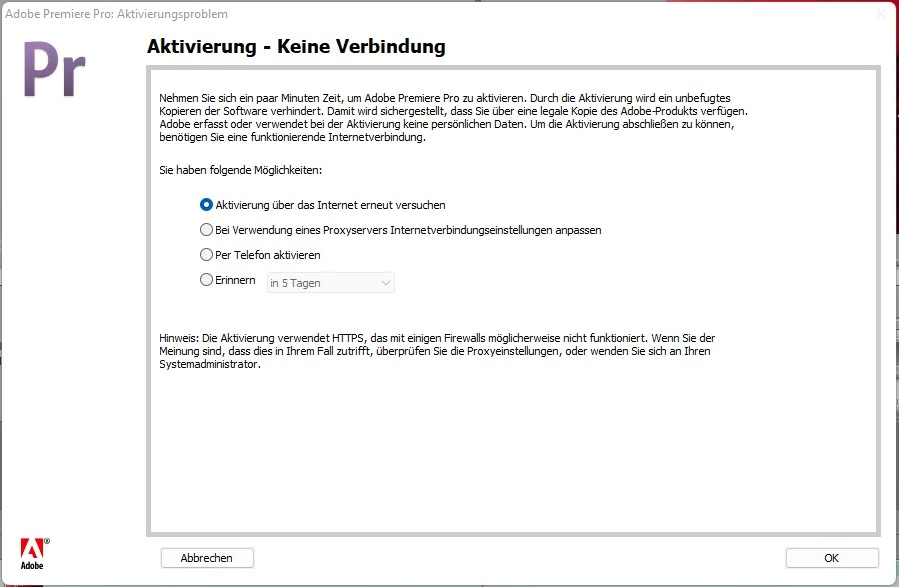The image size is (899, 587).
Task: Click the 'Hinweis: Die Aktivierung verwendet HTTPS' note
Action: 437,351
